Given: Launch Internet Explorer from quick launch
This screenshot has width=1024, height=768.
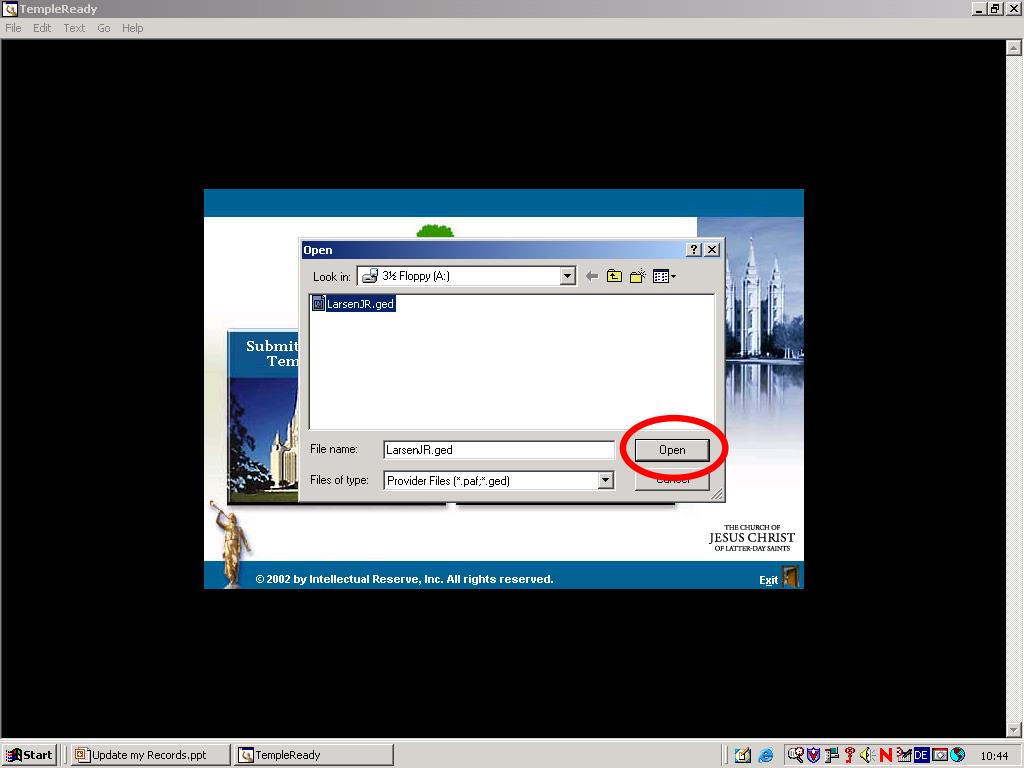Looking at the screenshot, I should (x=765, y=756).
